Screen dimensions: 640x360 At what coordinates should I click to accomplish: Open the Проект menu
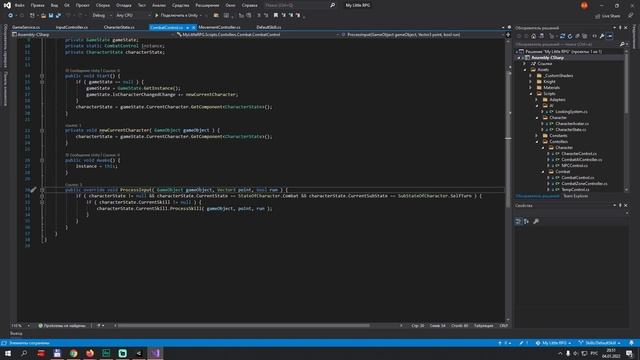click(x=82, y=5)
